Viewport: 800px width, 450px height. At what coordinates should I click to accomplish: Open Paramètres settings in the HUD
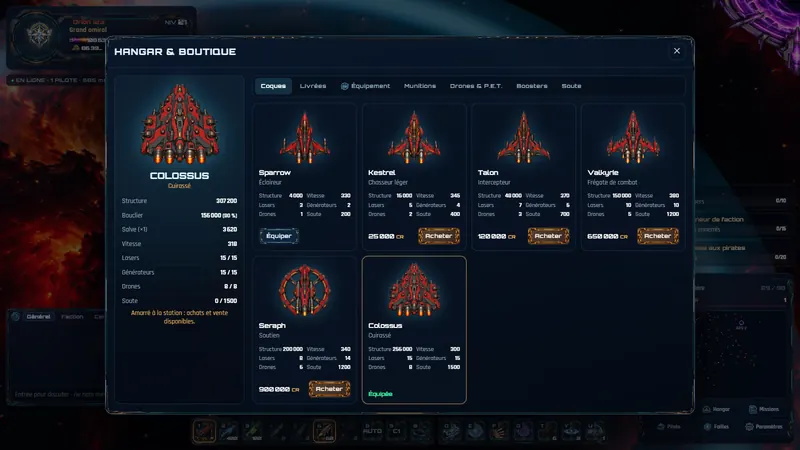pos(764,427)
